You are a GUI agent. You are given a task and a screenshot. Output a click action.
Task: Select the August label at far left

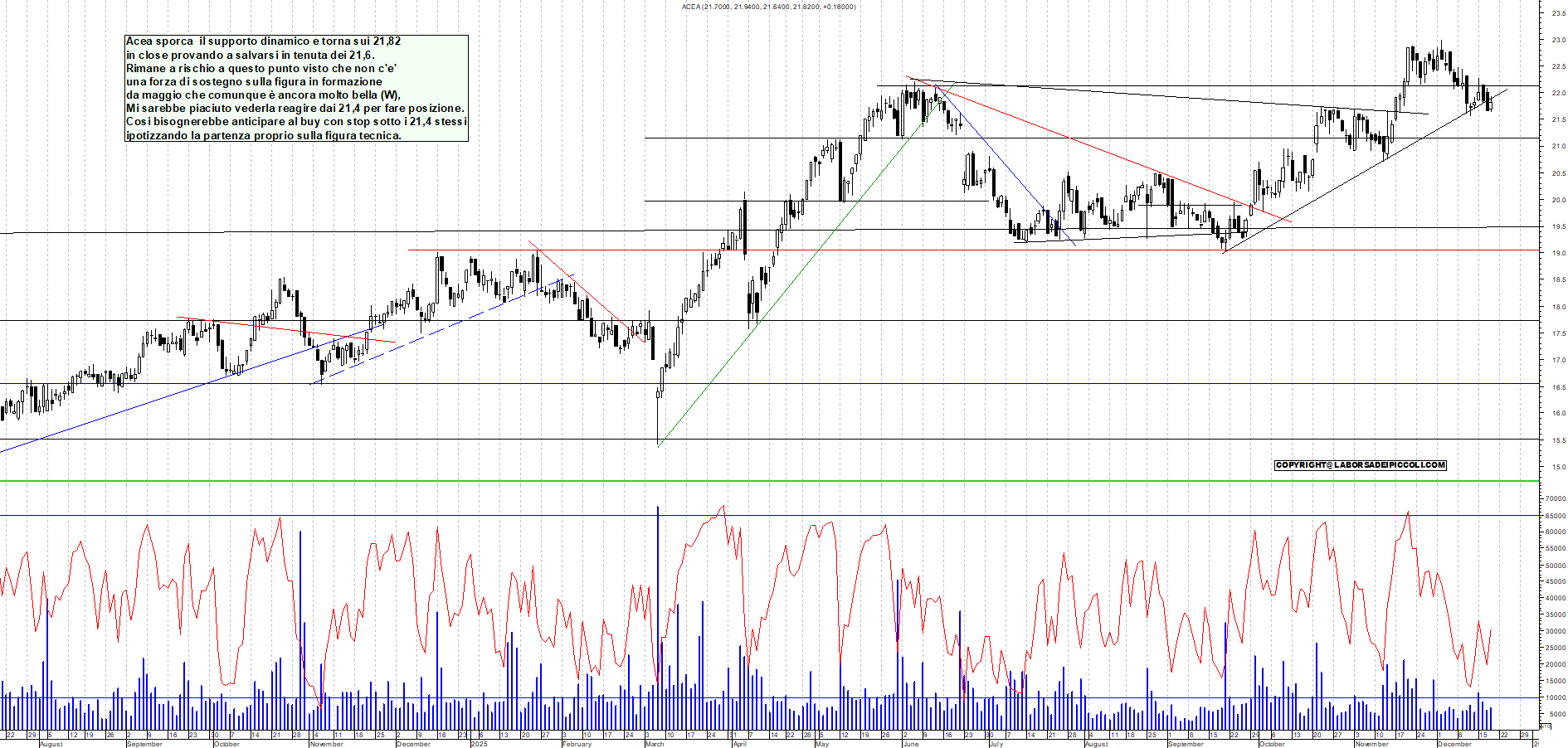click(x=51, y=744)
